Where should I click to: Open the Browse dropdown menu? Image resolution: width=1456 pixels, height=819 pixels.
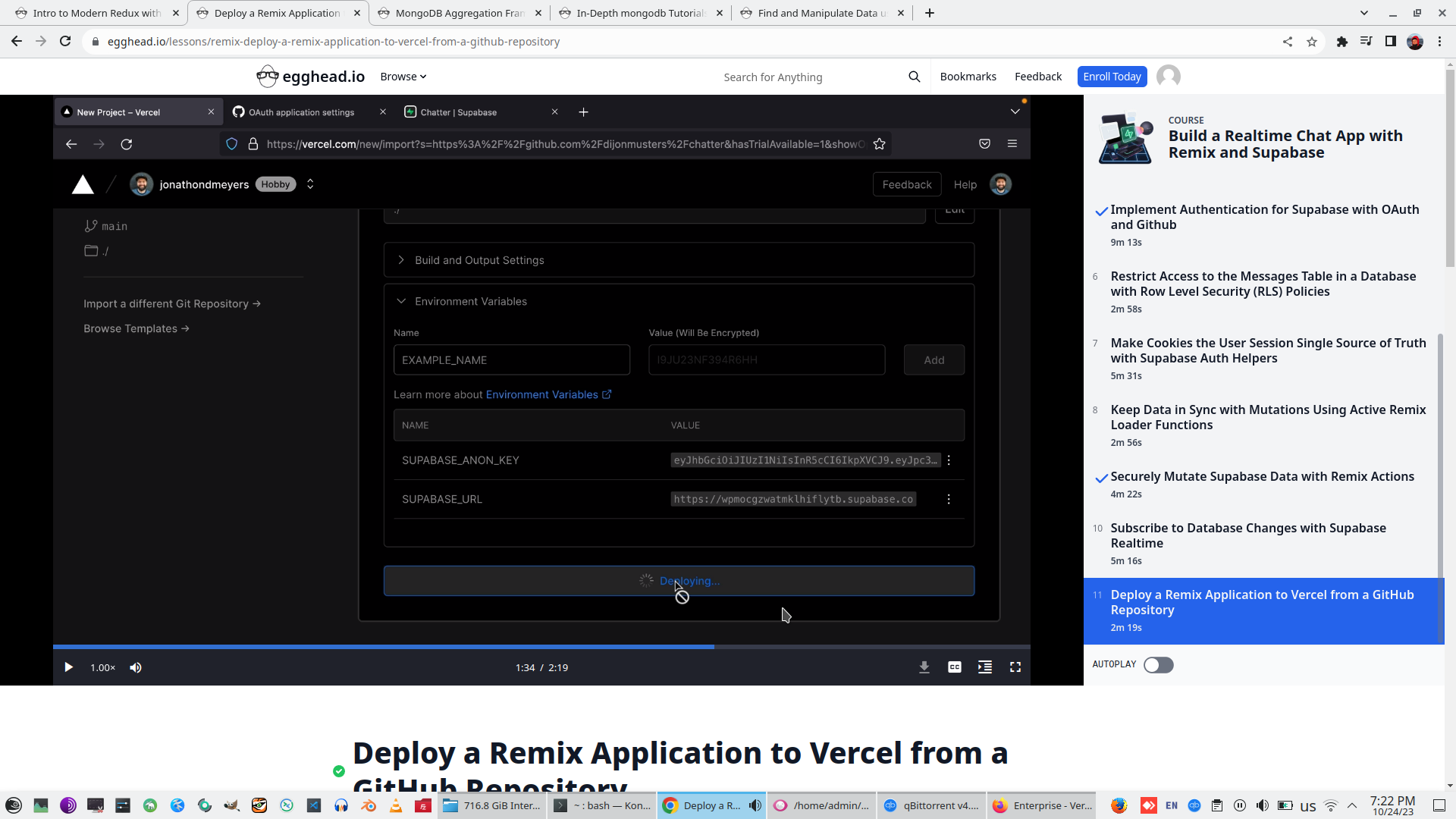coord(403,77)
